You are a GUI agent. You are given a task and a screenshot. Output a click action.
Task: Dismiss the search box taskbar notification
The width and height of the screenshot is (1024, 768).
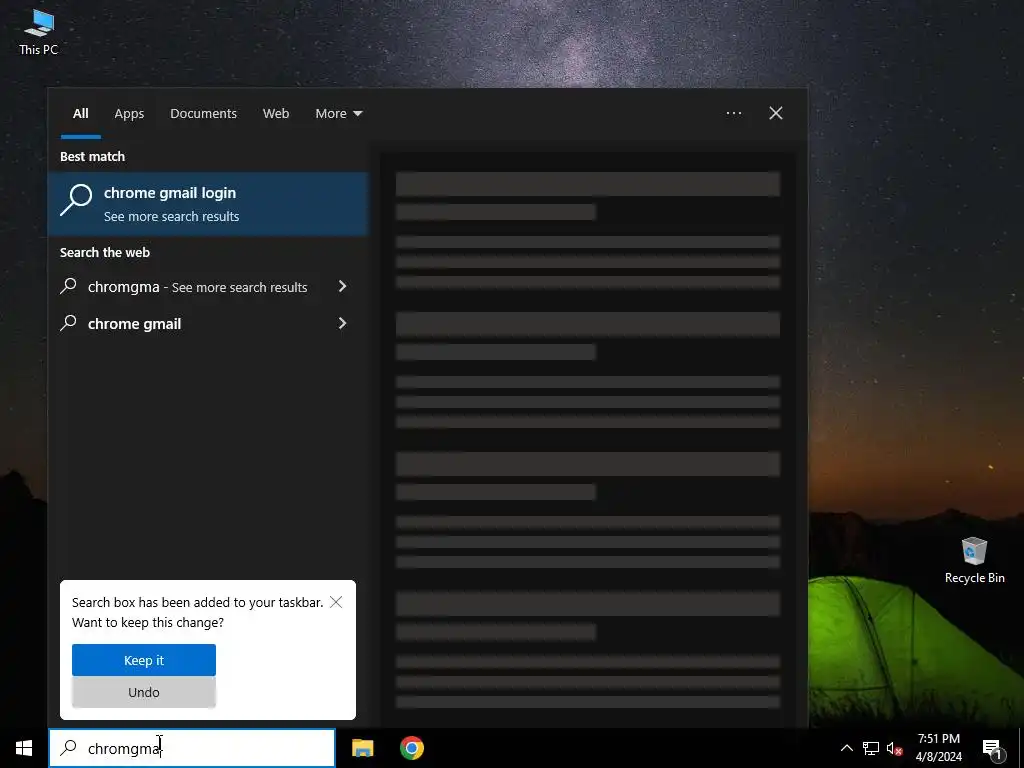coord(336,602)
